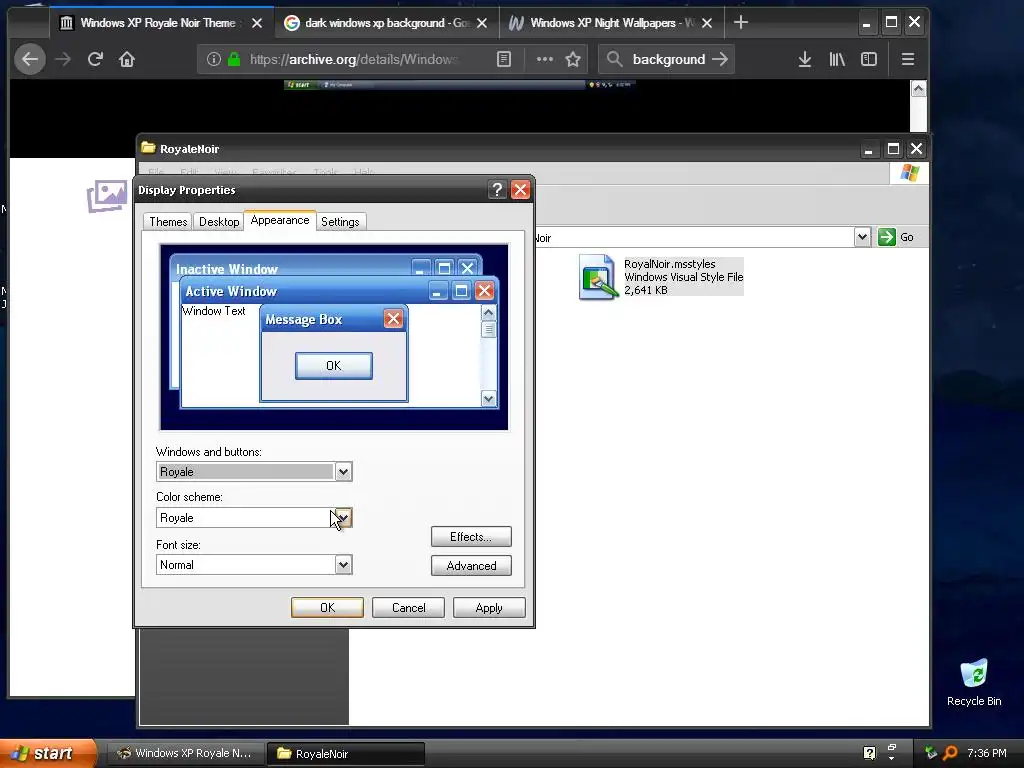This screenshot has height=768, width=1024.
Task: Click the Advanced button
Action: tap(471, 566)
